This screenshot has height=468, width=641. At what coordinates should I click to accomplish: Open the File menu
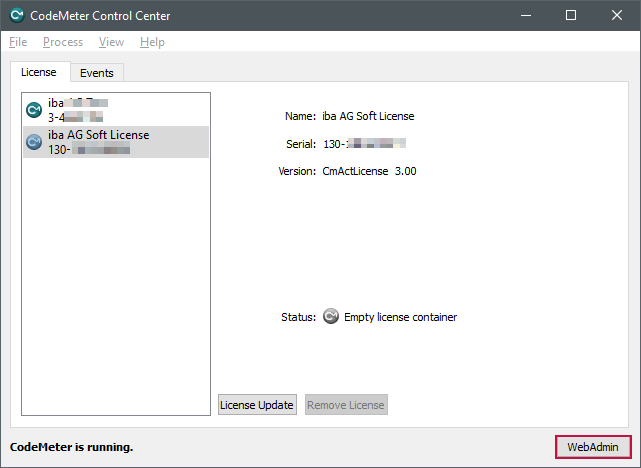(x=18, y=42)
